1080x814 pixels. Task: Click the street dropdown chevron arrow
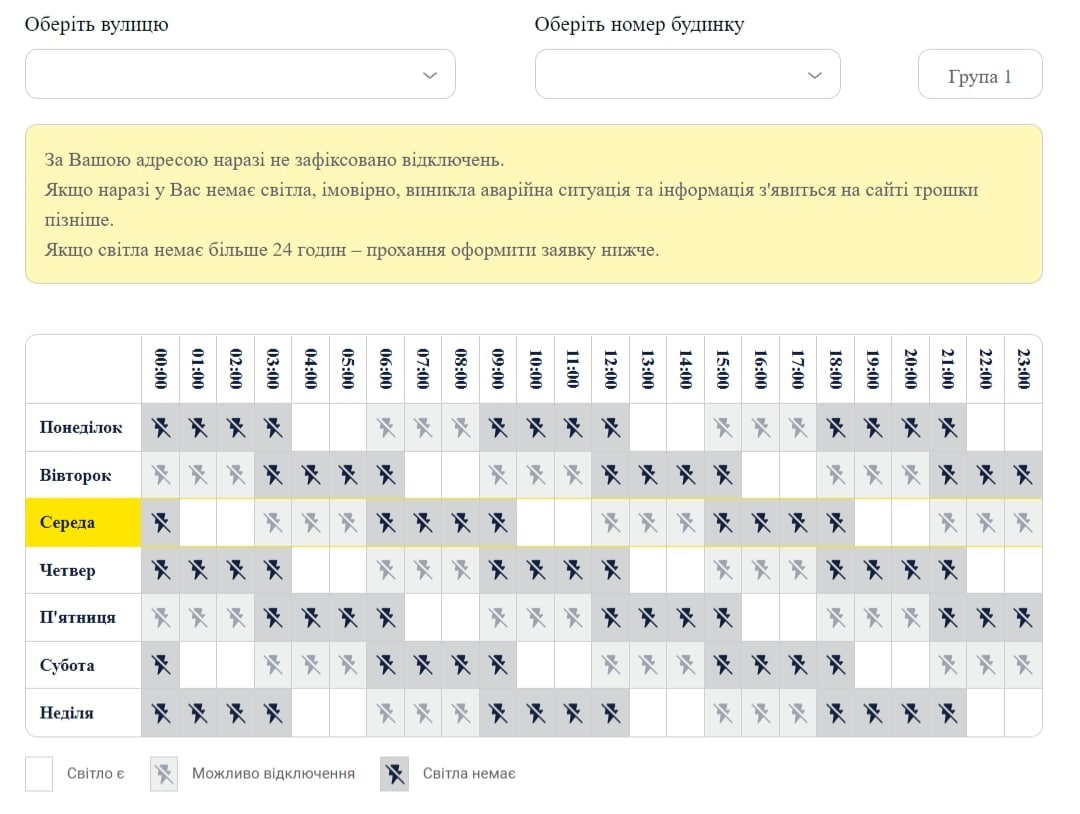click(430, 75)
